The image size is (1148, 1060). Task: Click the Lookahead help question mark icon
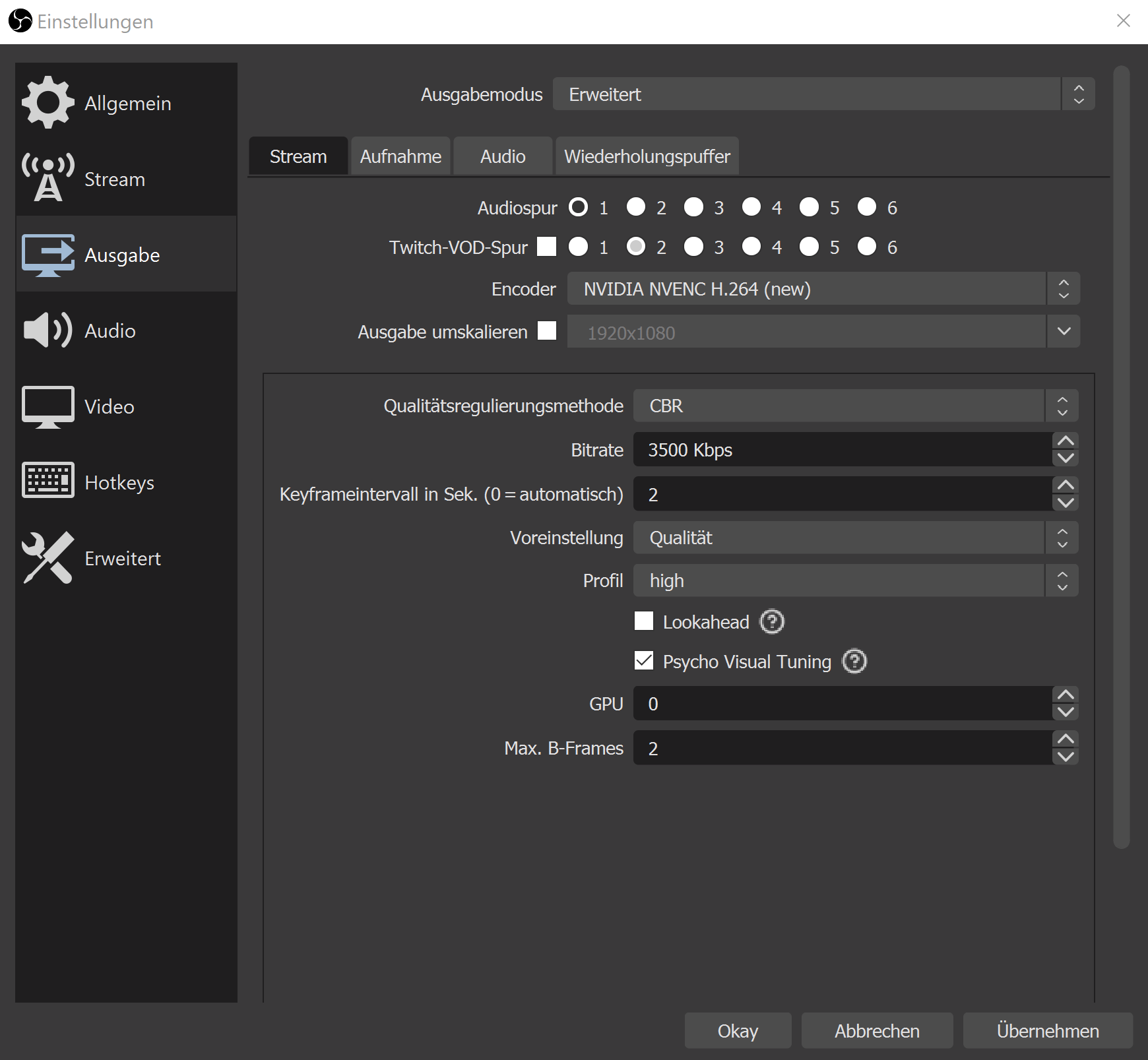(772, 622)
